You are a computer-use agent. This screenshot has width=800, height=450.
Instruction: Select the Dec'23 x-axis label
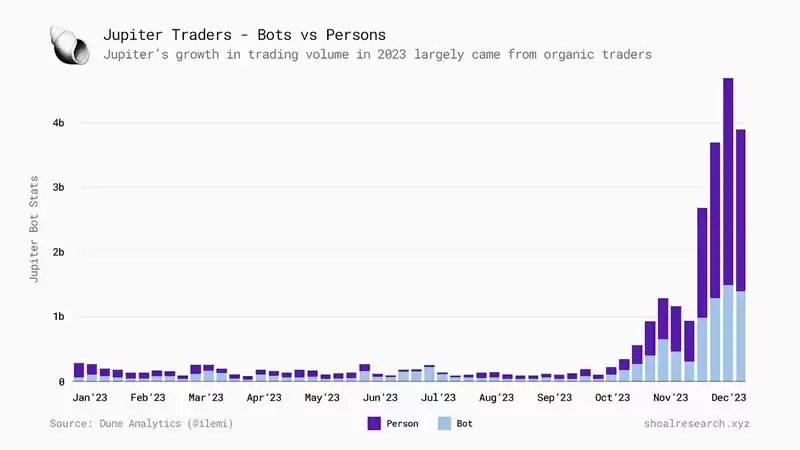729,397
